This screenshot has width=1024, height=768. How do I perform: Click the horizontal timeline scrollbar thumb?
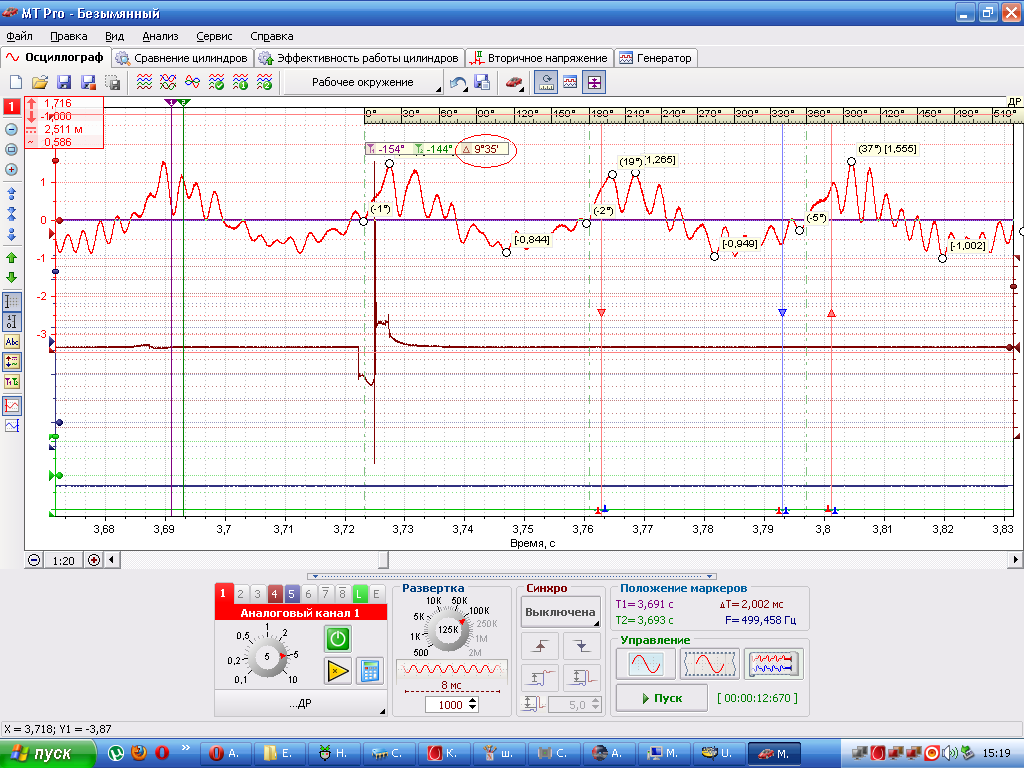(x=383, y=560)
